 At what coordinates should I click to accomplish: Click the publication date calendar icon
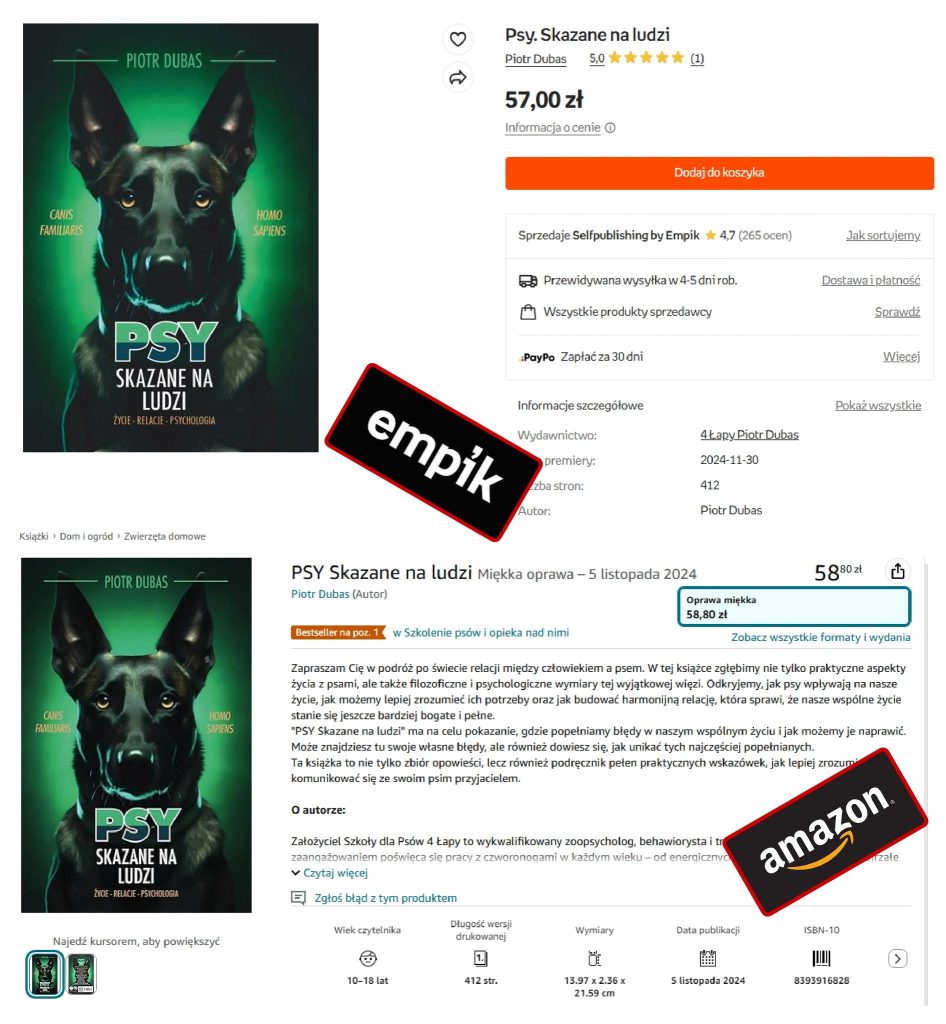point(708,959)
